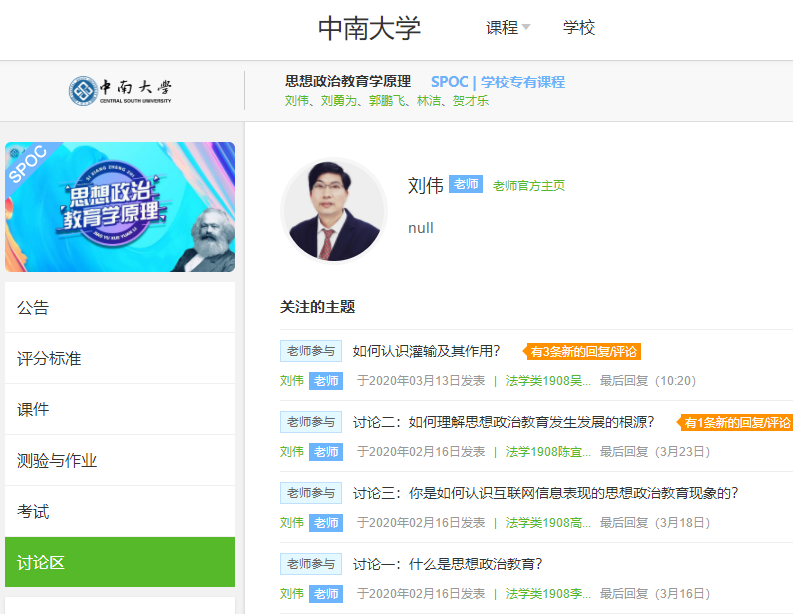Screen dimensions: 793x614
Task: Select the 讨论区 sidebar tab
Action: pos(120,562)
